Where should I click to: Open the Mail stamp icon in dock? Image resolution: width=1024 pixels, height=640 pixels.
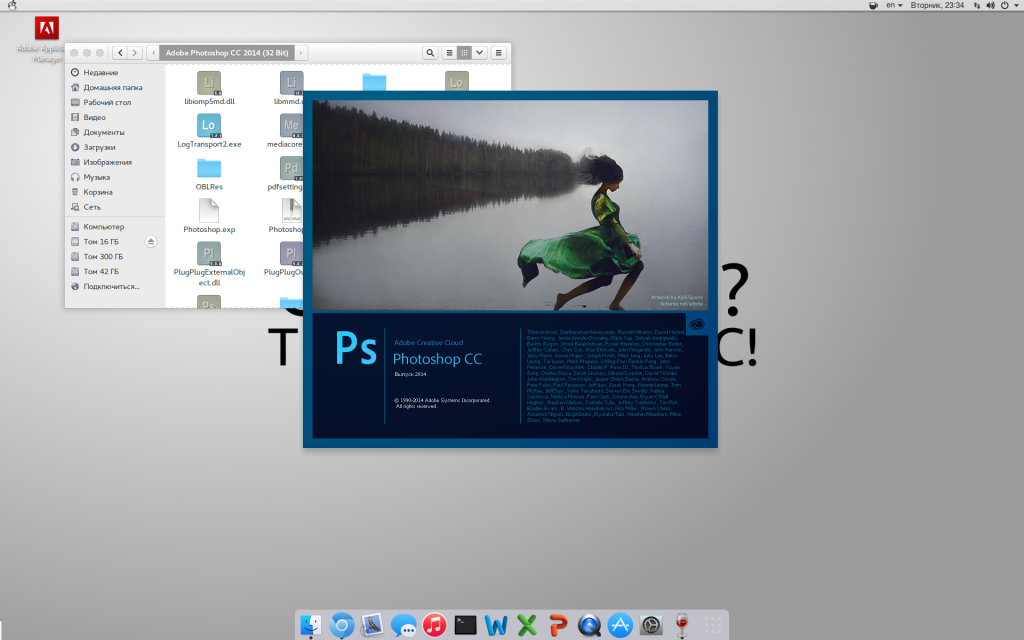pos(372,626)
